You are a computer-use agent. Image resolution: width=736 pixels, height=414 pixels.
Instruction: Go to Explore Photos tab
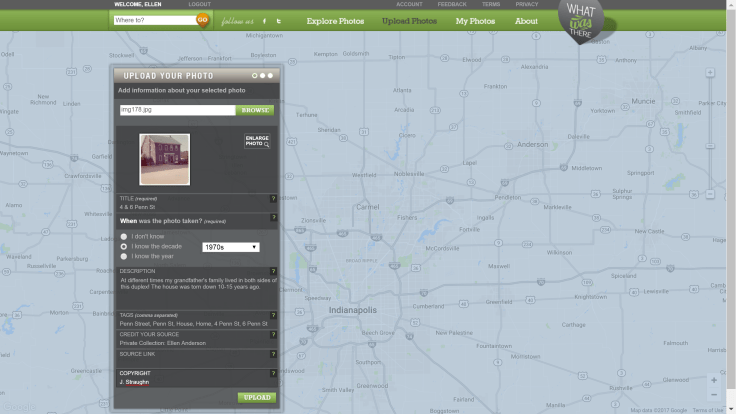tap(335, 21)
